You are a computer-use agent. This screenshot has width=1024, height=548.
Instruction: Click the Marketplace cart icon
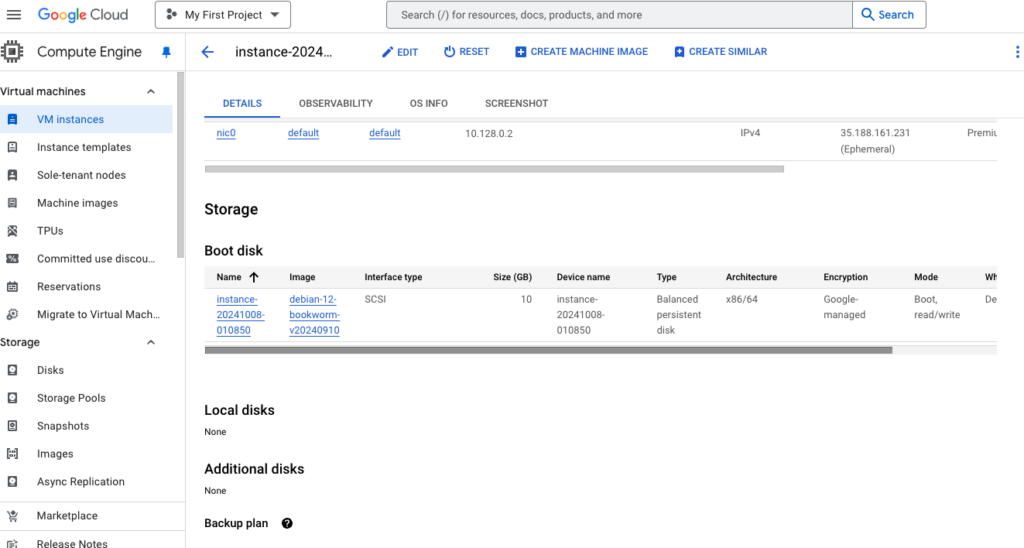tap(12, 516)
